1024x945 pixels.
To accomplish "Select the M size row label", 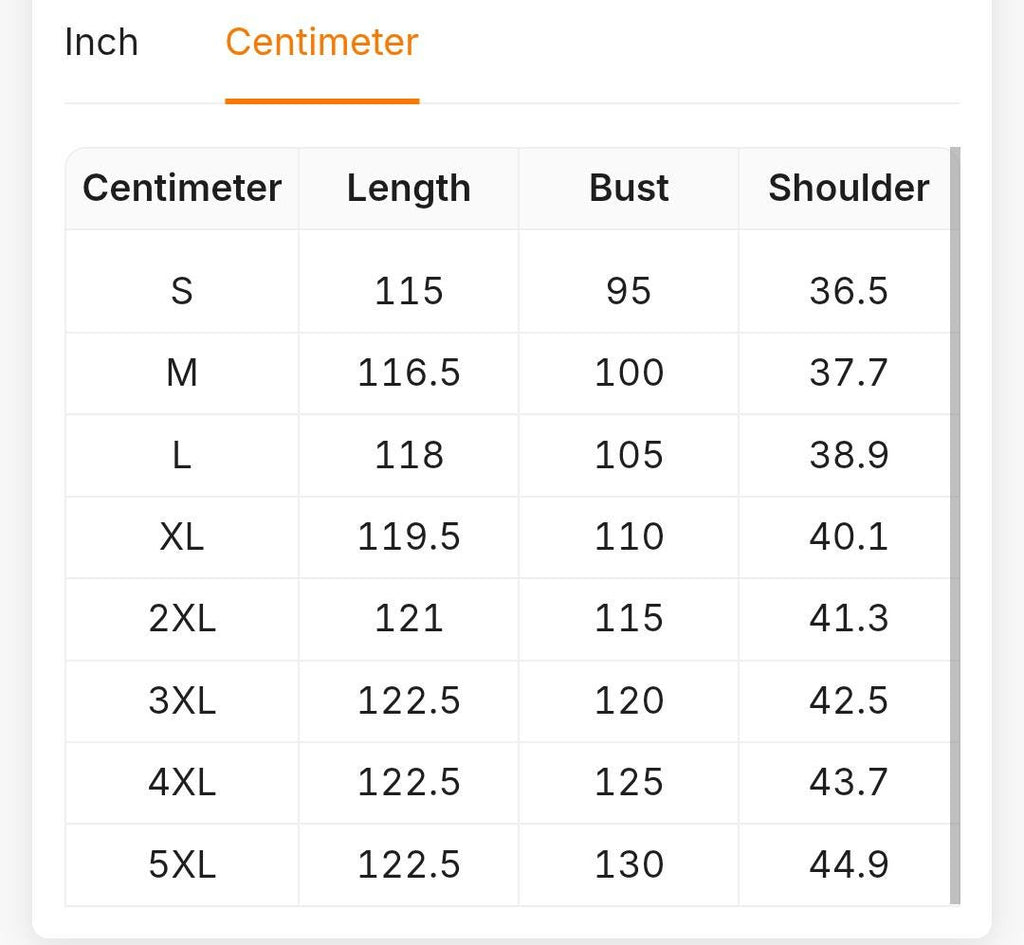I will click(182, 373).
